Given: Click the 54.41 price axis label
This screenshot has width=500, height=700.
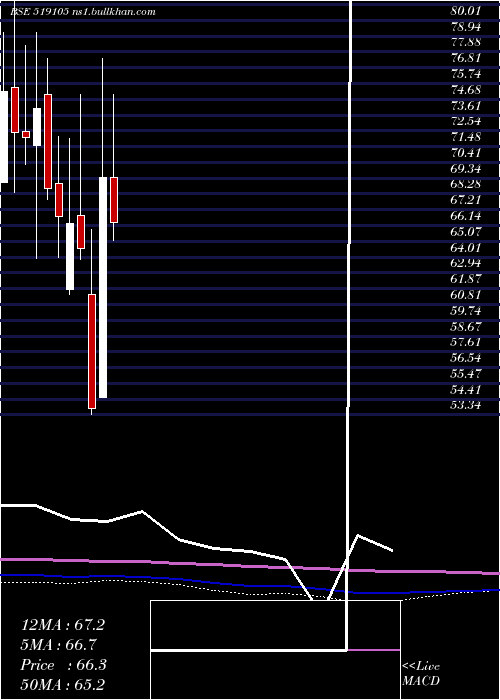Looking at the screenshot, I should pyautogui.click(x=466, y=390).
